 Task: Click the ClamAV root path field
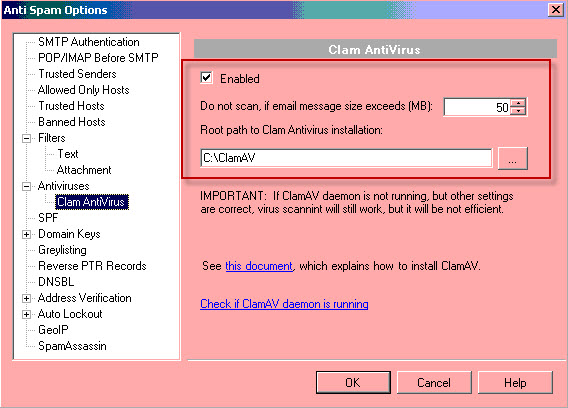[346, 158]
